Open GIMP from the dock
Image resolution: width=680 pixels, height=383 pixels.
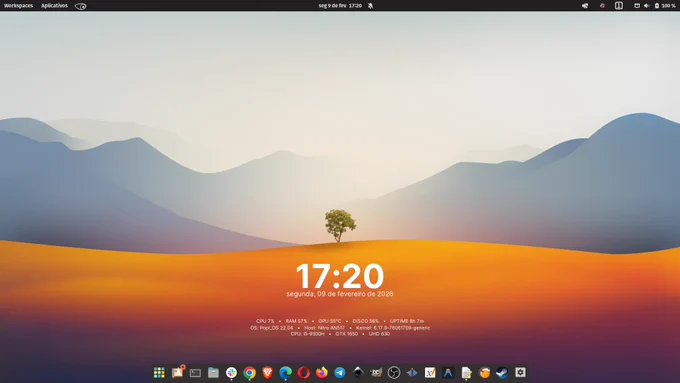coord(376,373)
